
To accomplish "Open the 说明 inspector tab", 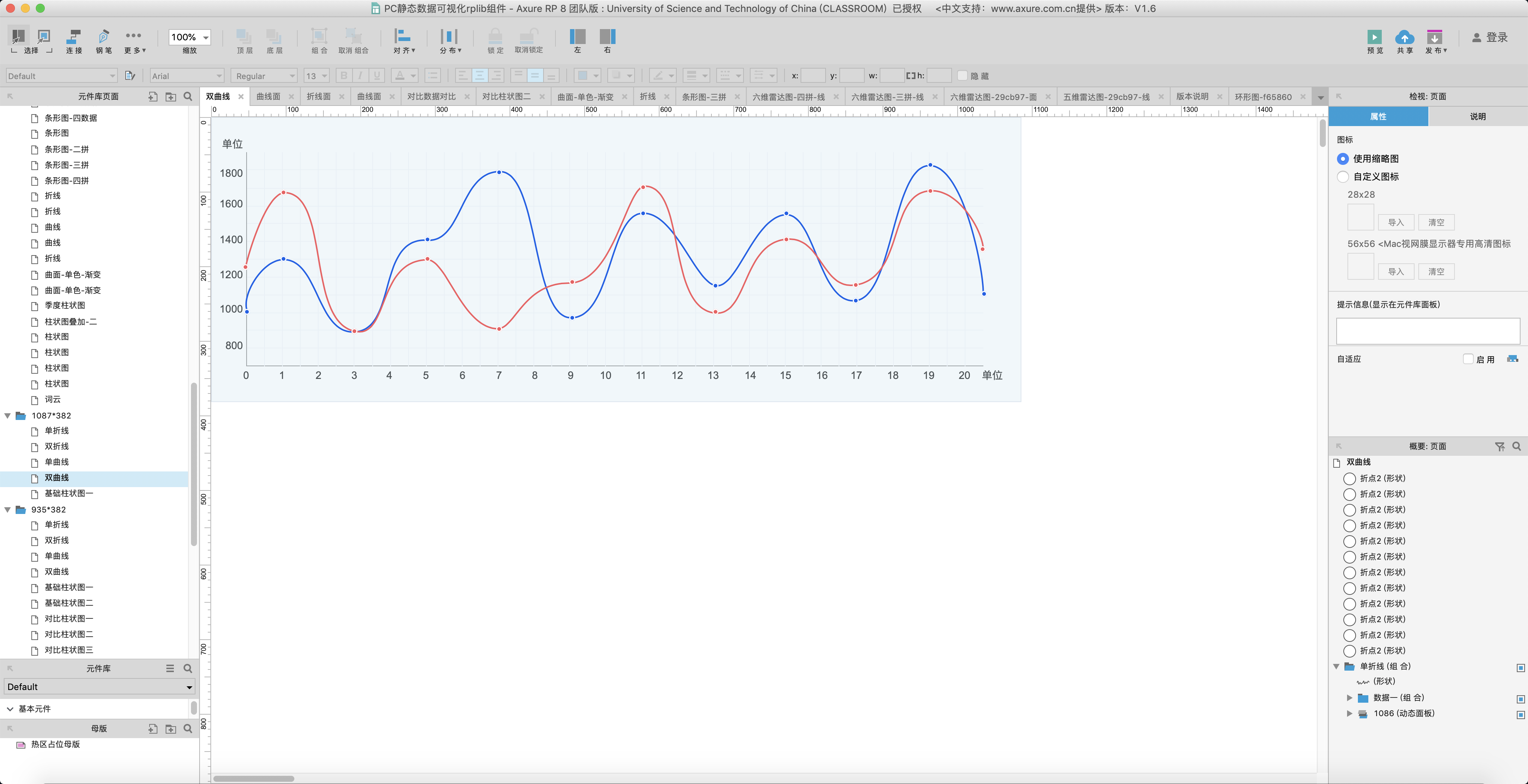I will pyautogui.click(x=1478, y=117).
